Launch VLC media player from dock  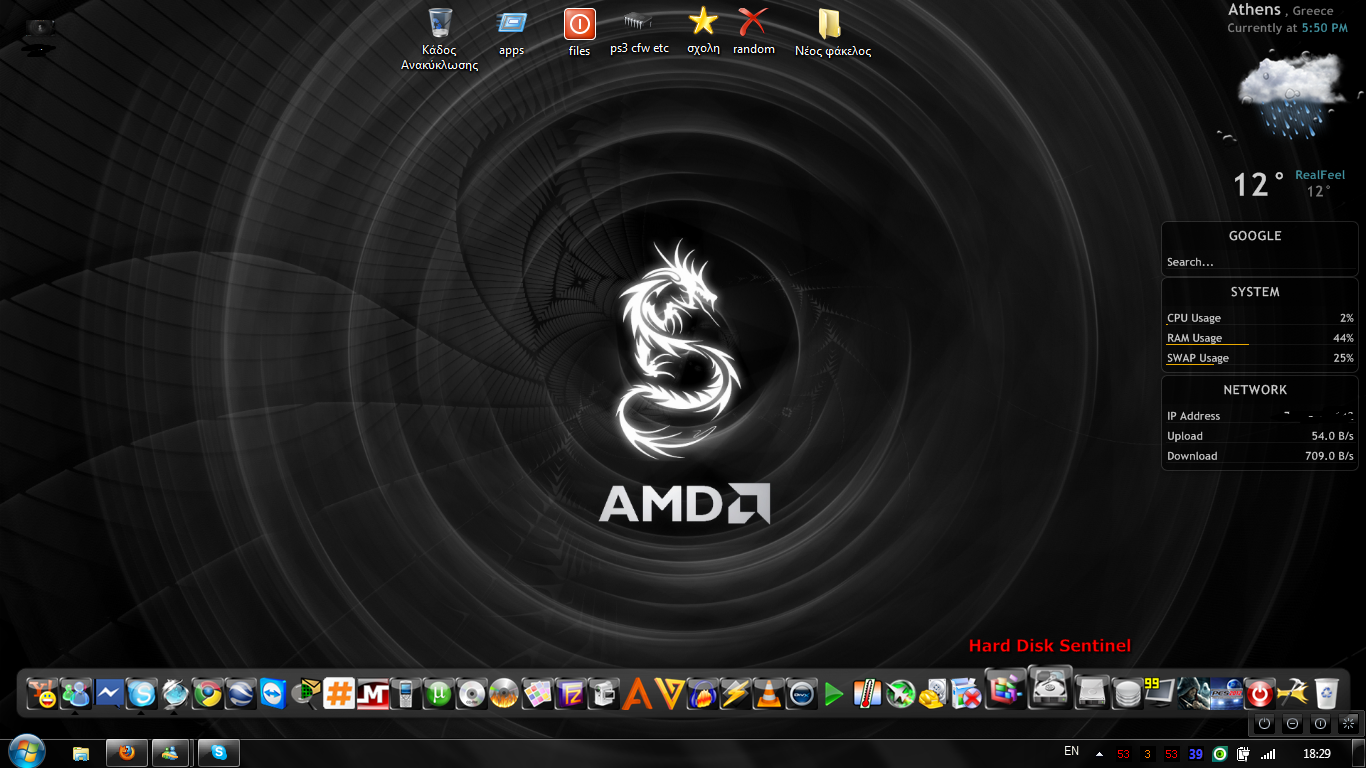pyautogui.click(x=768, y=693)
